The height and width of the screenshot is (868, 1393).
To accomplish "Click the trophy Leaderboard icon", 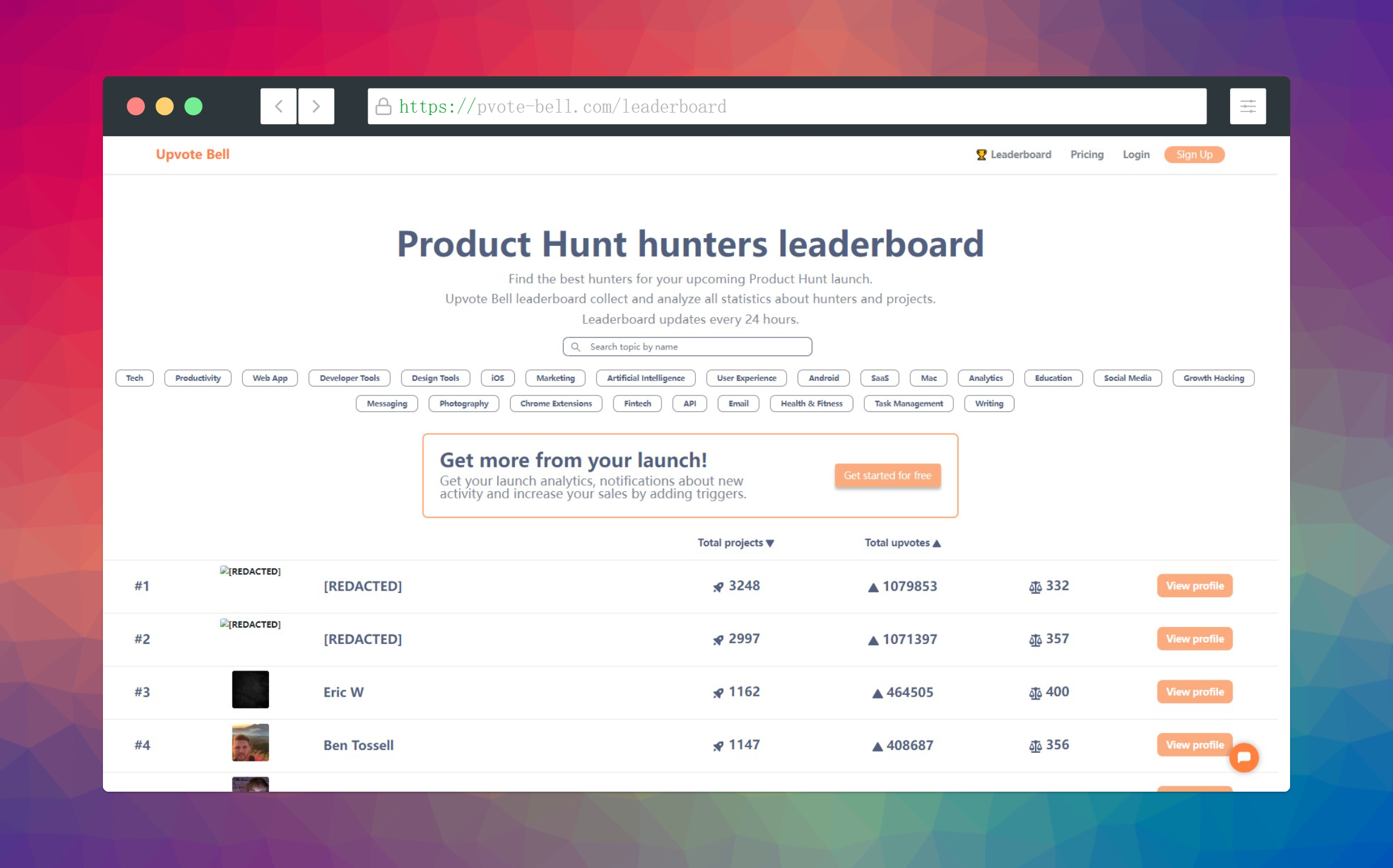I will [x=981, y=154].
